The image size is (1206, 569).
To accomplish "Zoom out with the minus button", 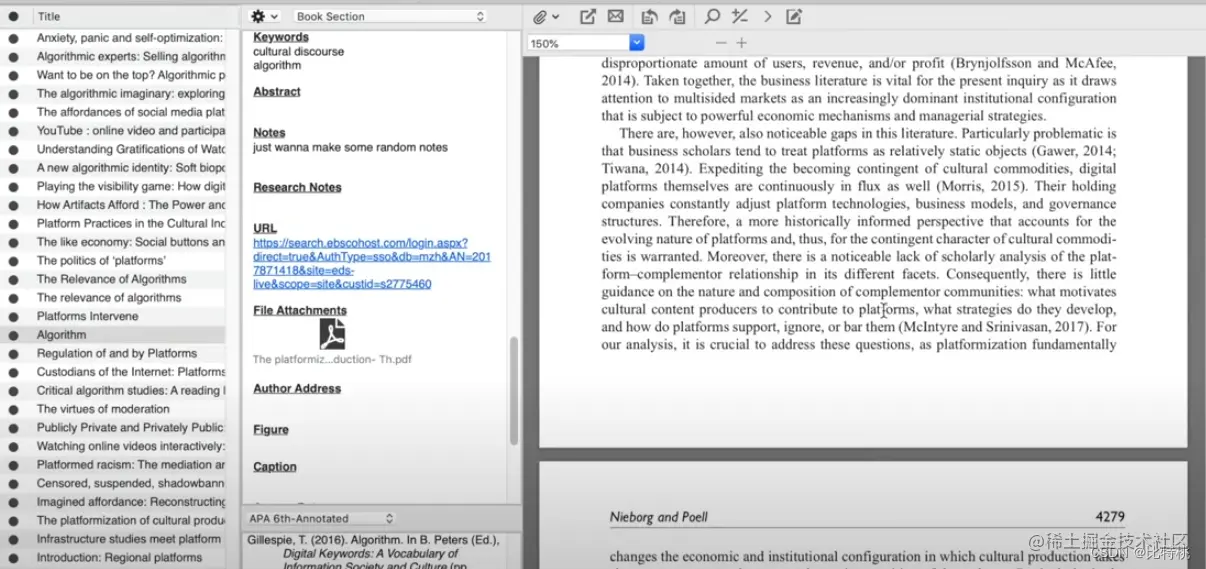I will coord(721,43).
